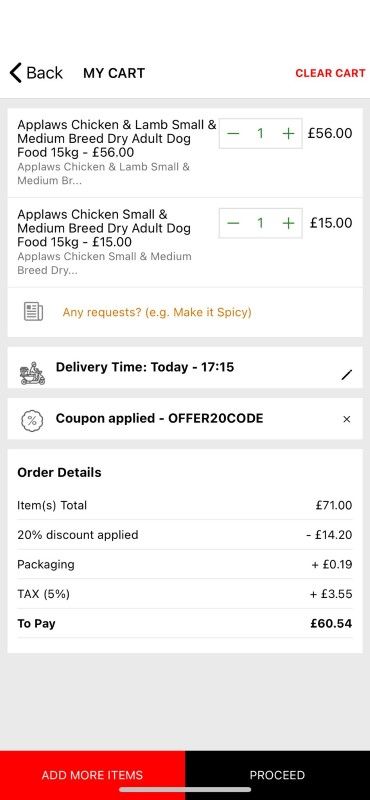Tap the Coupon applied row text
The width and height of the screenshot is (370, 800).
point(159,419)
